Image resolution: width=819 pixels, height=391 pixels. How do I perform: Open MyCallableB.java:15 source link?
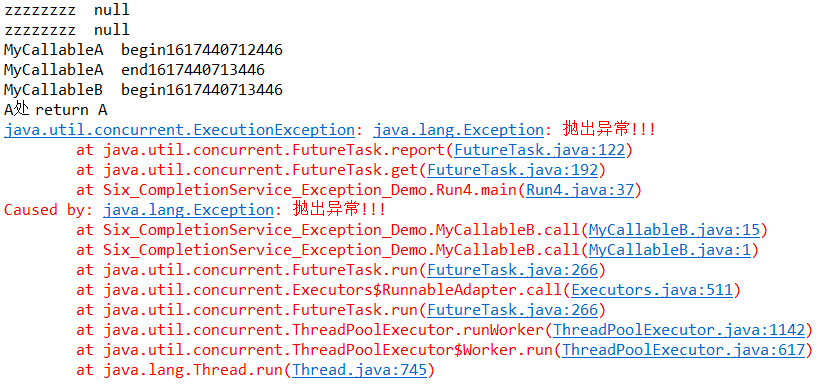tap(674, 230)
